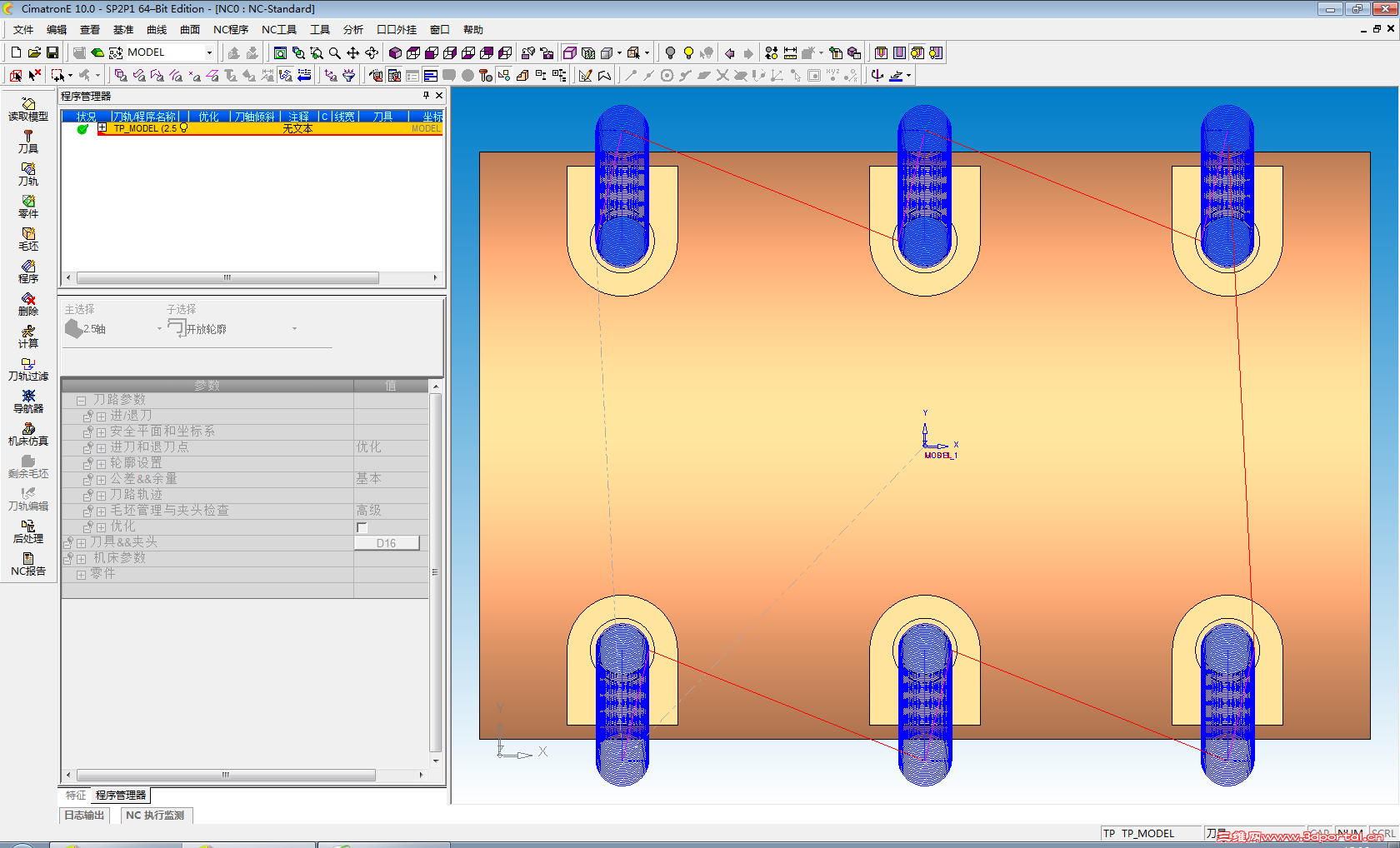The height and width of the screenshot is (848, 1400).
Task: Click the sketcher pencil toolbar icon
Action: [x=586, y=75]
